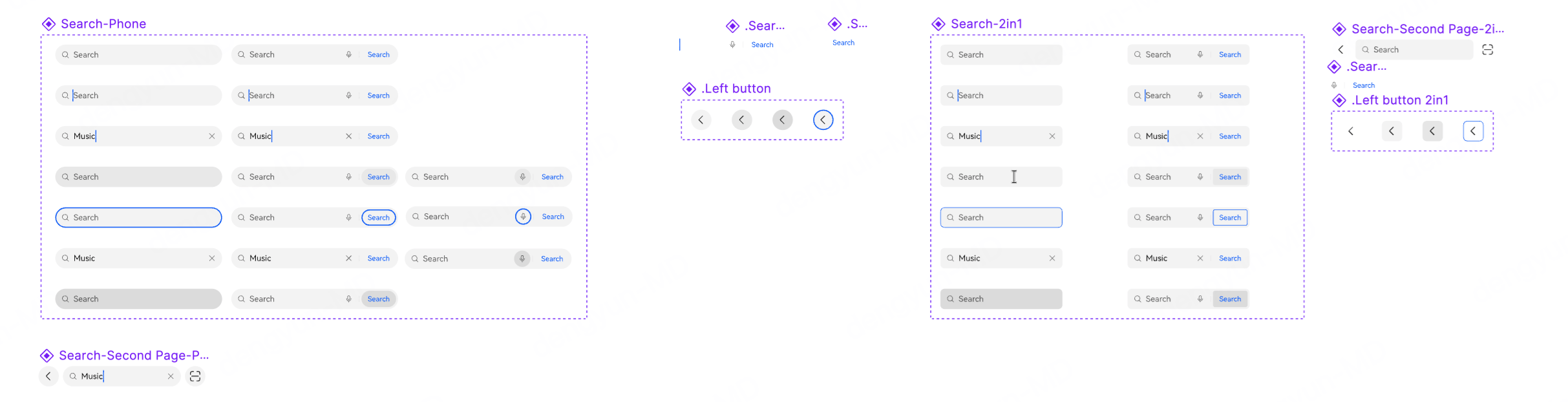Click the blue-outlined circular back button in Left button
This screenshot has width=1568, height=402.
pyautogui.click(x=823, y=120)
